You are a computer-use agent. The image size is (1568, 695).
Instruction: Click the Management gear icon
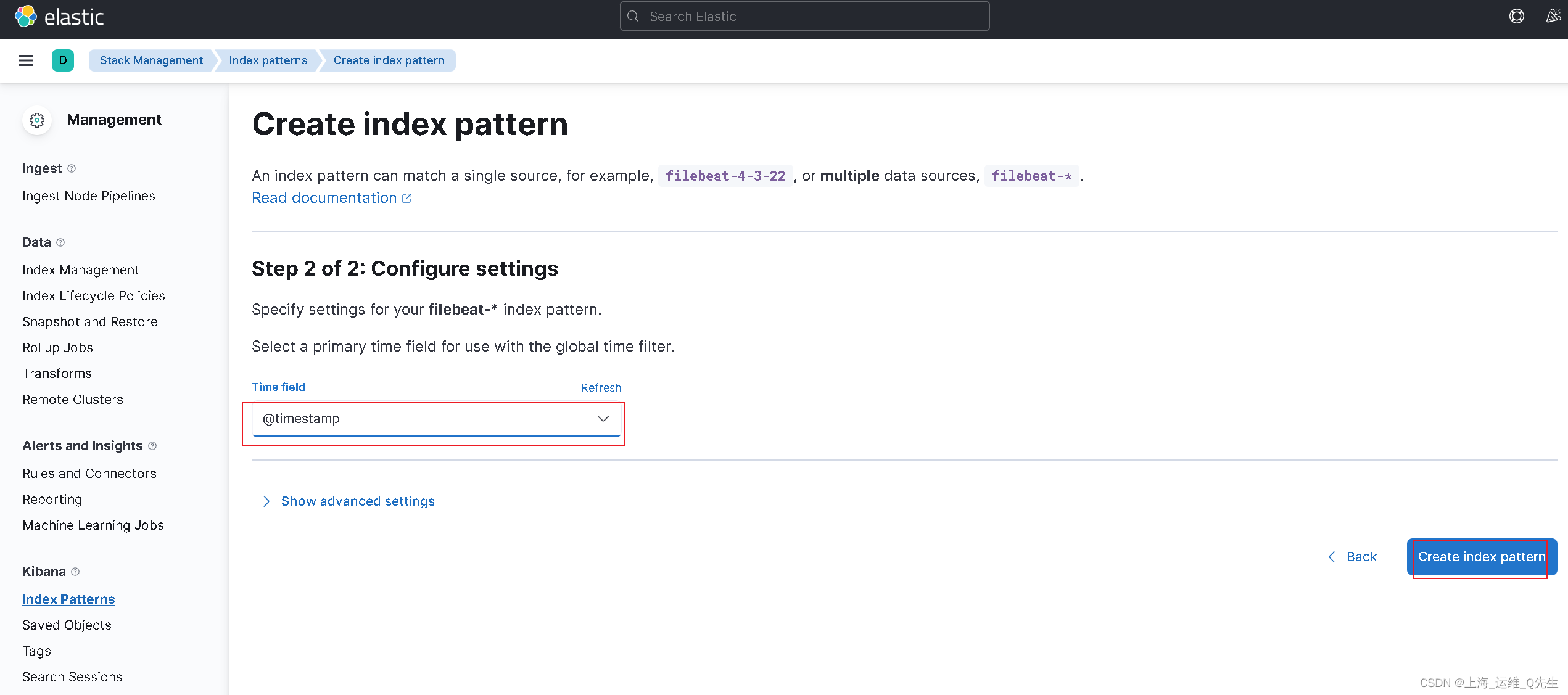point(36,119)
